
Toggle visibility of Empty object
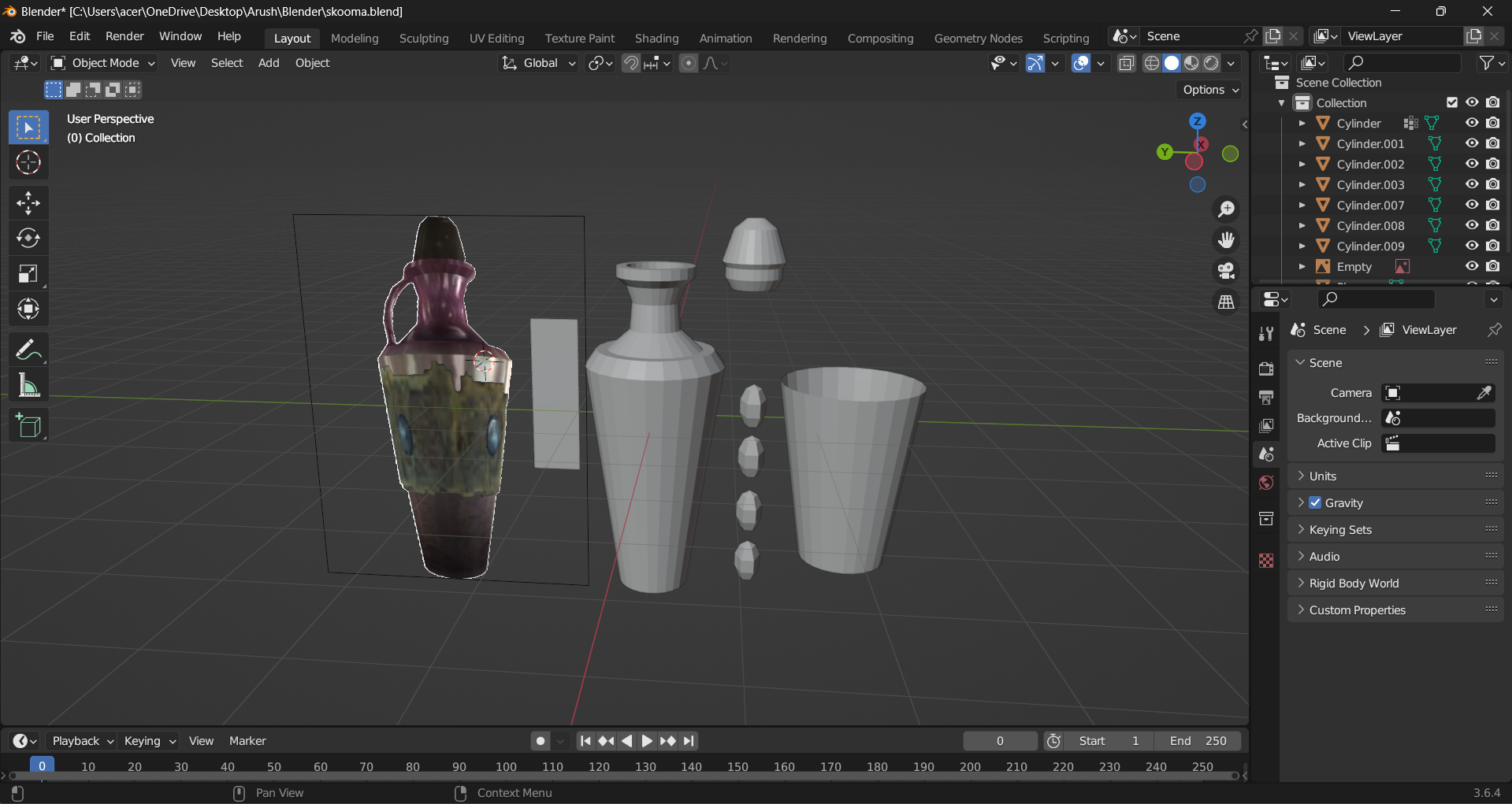1472,266
